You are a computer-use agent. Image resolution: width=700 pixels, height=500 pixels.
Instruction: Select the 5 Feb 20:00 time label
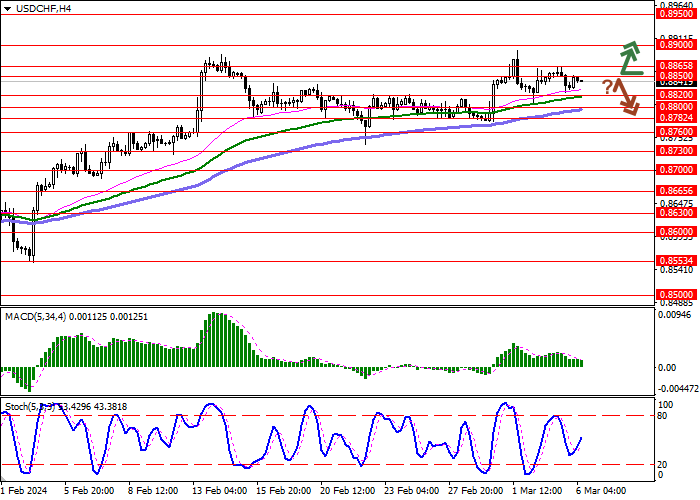[x=88, y=491]
